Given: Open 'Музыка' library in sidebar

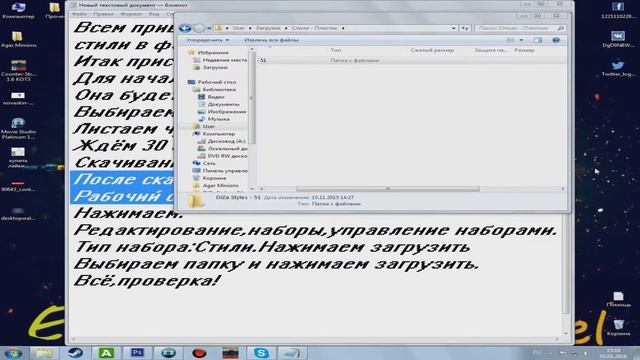Looking at the screenshot, I should click(x=218, y=119).
